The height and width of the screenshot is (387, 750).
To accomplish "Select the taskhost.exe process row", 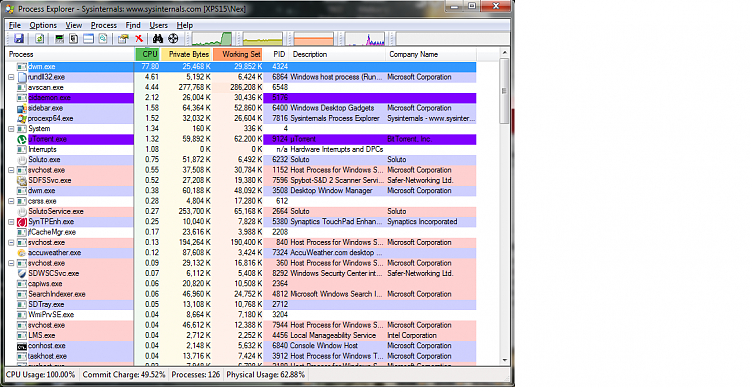I will 241,356.
